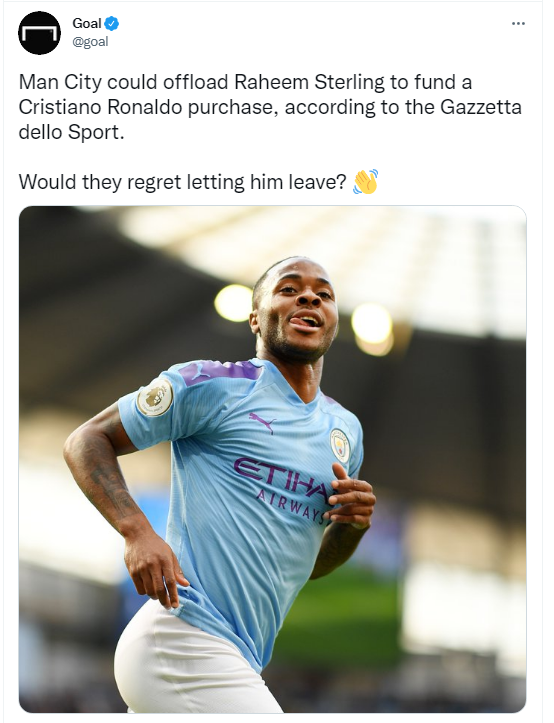This screenshot has height=723, width=554.
Task: Open the attached player photo
Action: (x=272, y=459)
